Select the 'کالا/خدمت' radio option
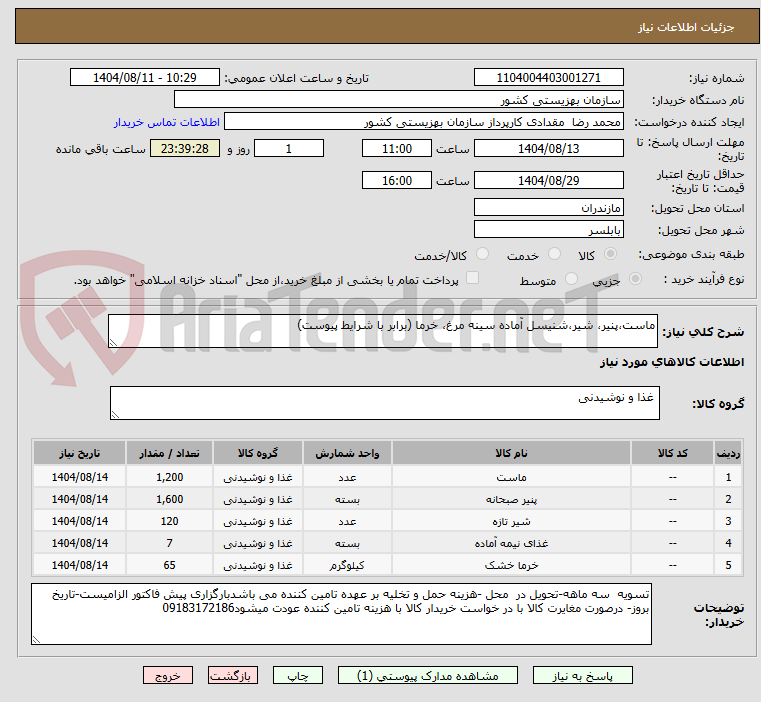The width and height of the screenshot is (761, 702). click(483, 256)
